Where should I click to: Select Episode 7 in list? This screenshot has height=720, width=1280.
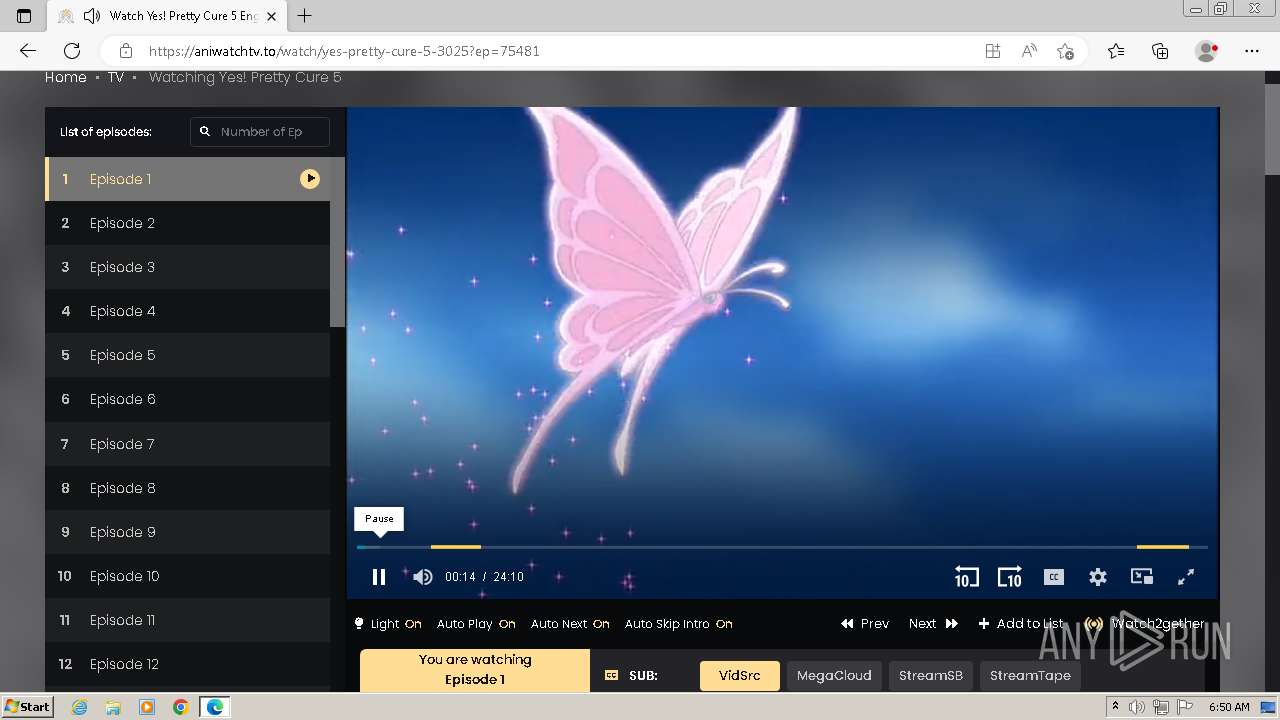click(x=188, y=444)
